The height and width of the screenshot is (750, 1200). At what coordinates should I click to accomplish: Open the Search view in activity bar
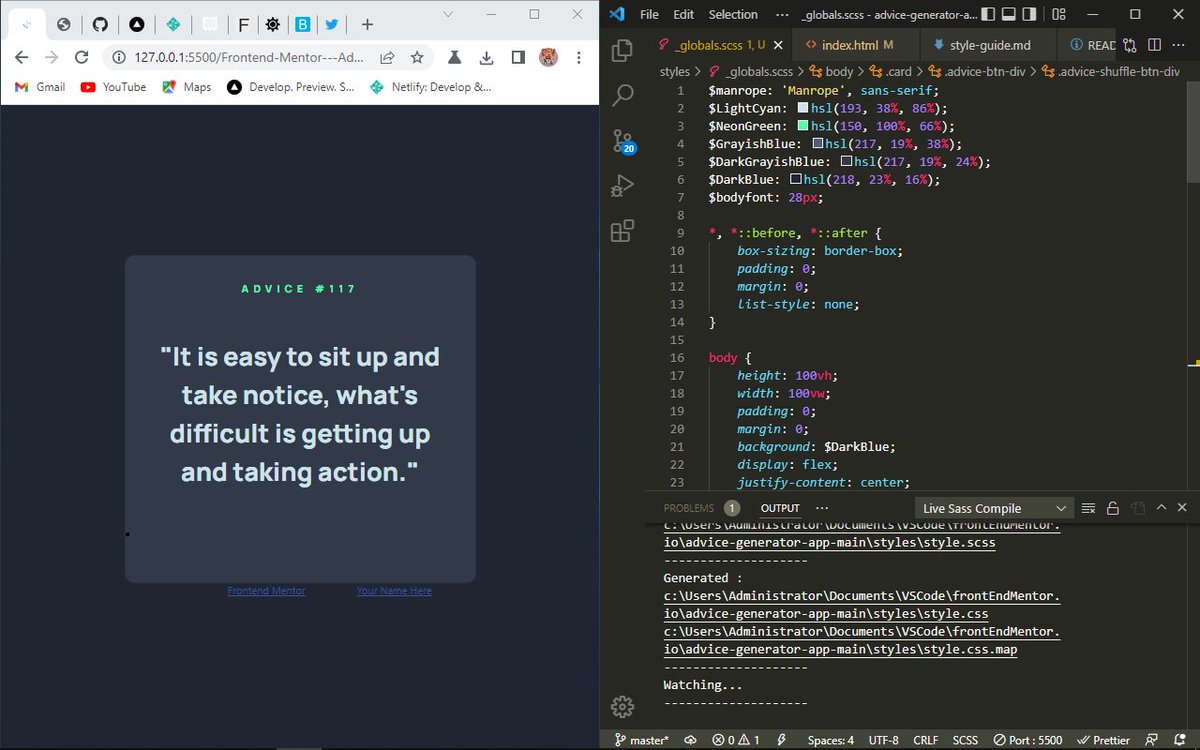[622, 95]
